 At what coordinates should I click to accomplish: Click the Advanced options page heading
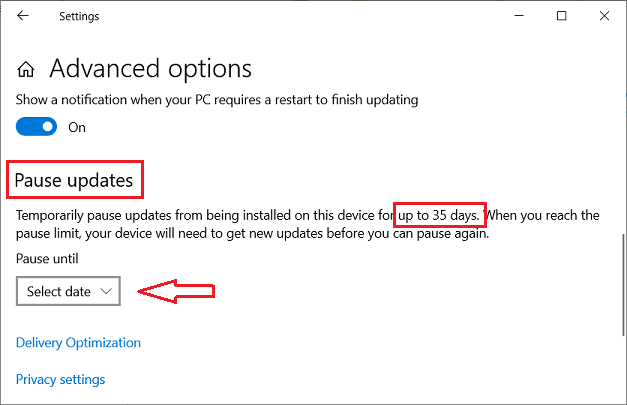pyautogui.click(x=150, y=69)
